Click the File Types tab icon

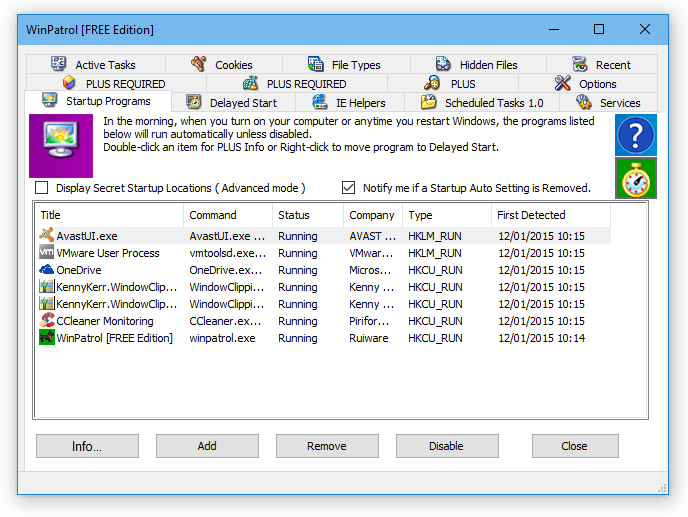click(x=315, y=64)
